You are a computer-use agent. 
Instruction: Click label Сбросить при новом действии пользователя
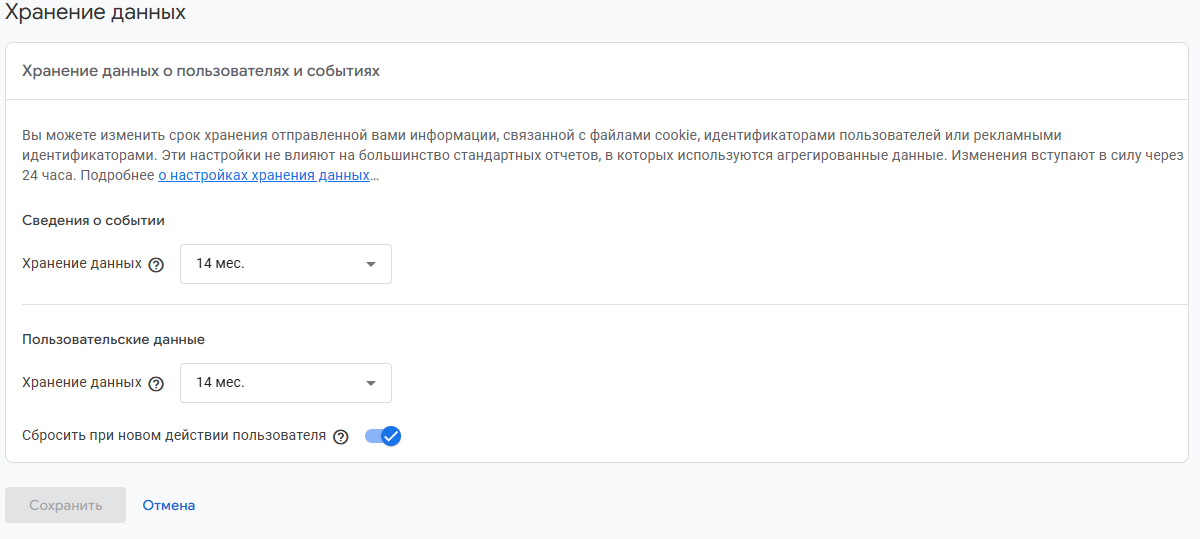(174, 436)
